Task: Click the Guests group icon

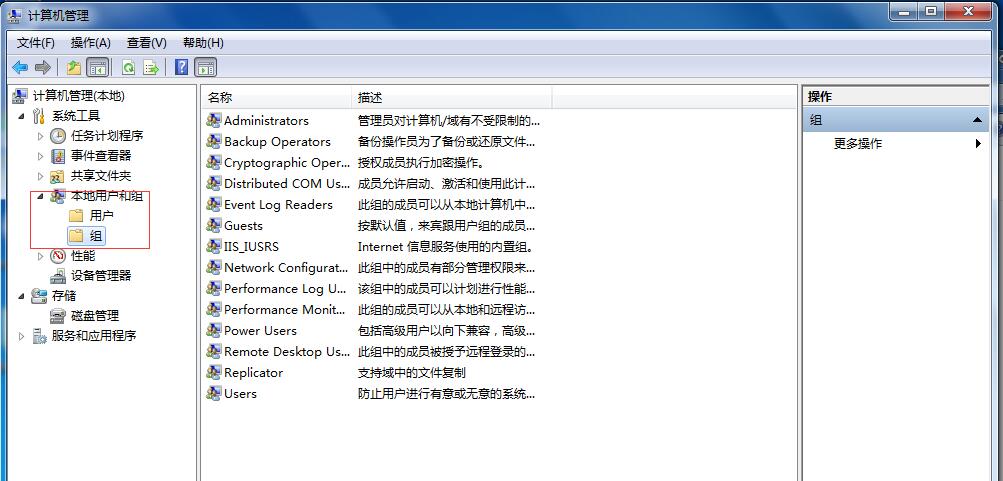Action: pyautogui.click(x=214, y=225)
